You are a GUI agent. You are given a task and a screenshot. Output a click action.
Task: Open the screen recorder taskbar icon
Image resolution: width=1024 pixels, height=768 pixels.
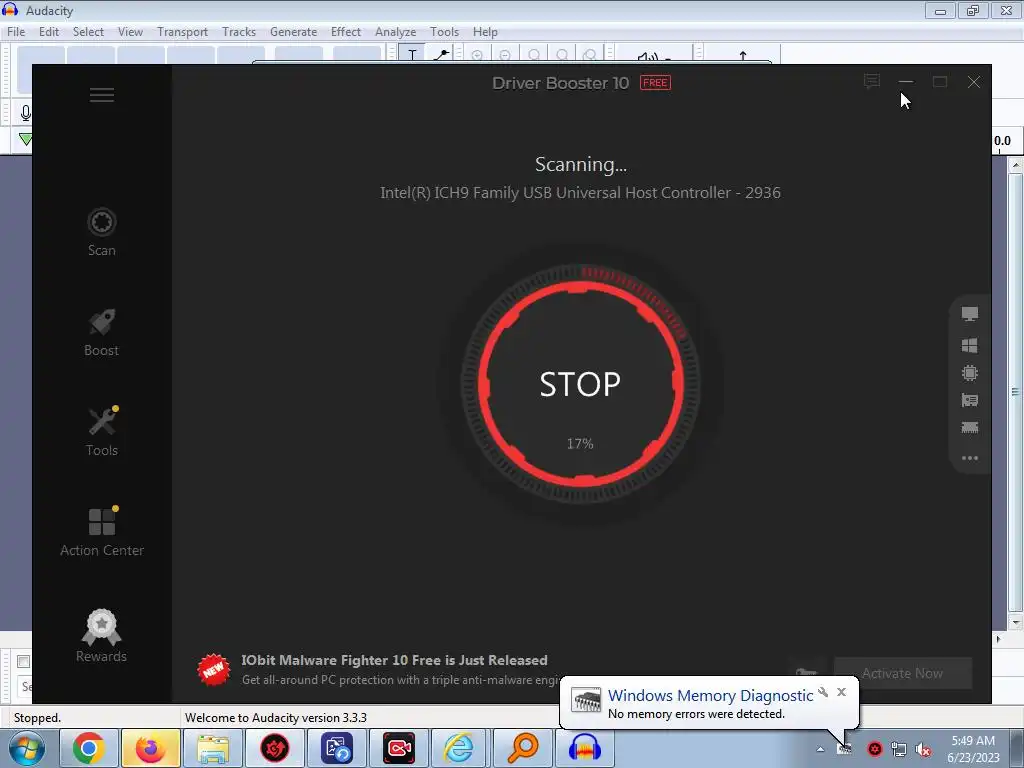point(399,748)
